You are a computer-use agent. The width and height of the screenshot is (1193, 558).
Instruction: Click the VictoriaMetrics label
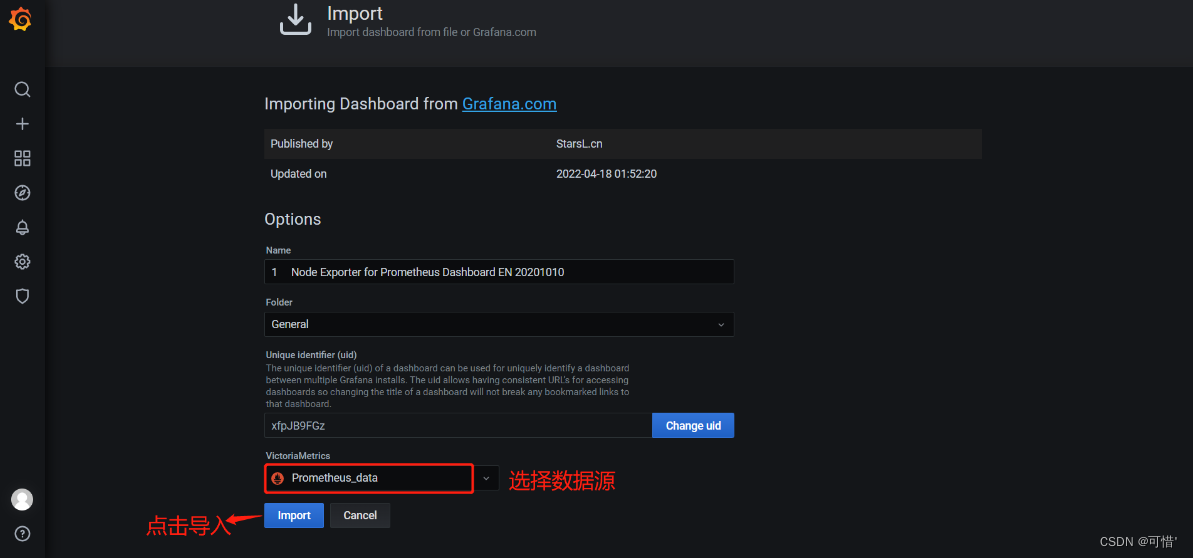(x=298, y=455)
